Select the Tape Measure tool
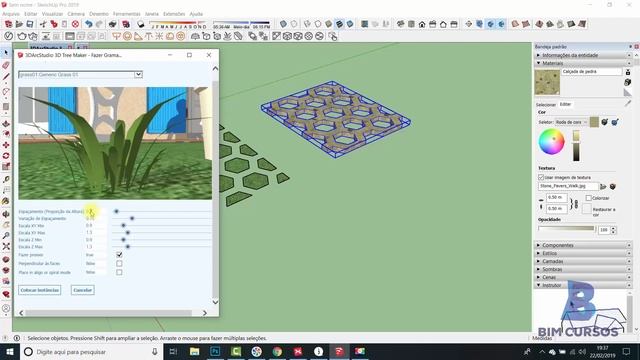640x360 pixels. tap(6, 179)
